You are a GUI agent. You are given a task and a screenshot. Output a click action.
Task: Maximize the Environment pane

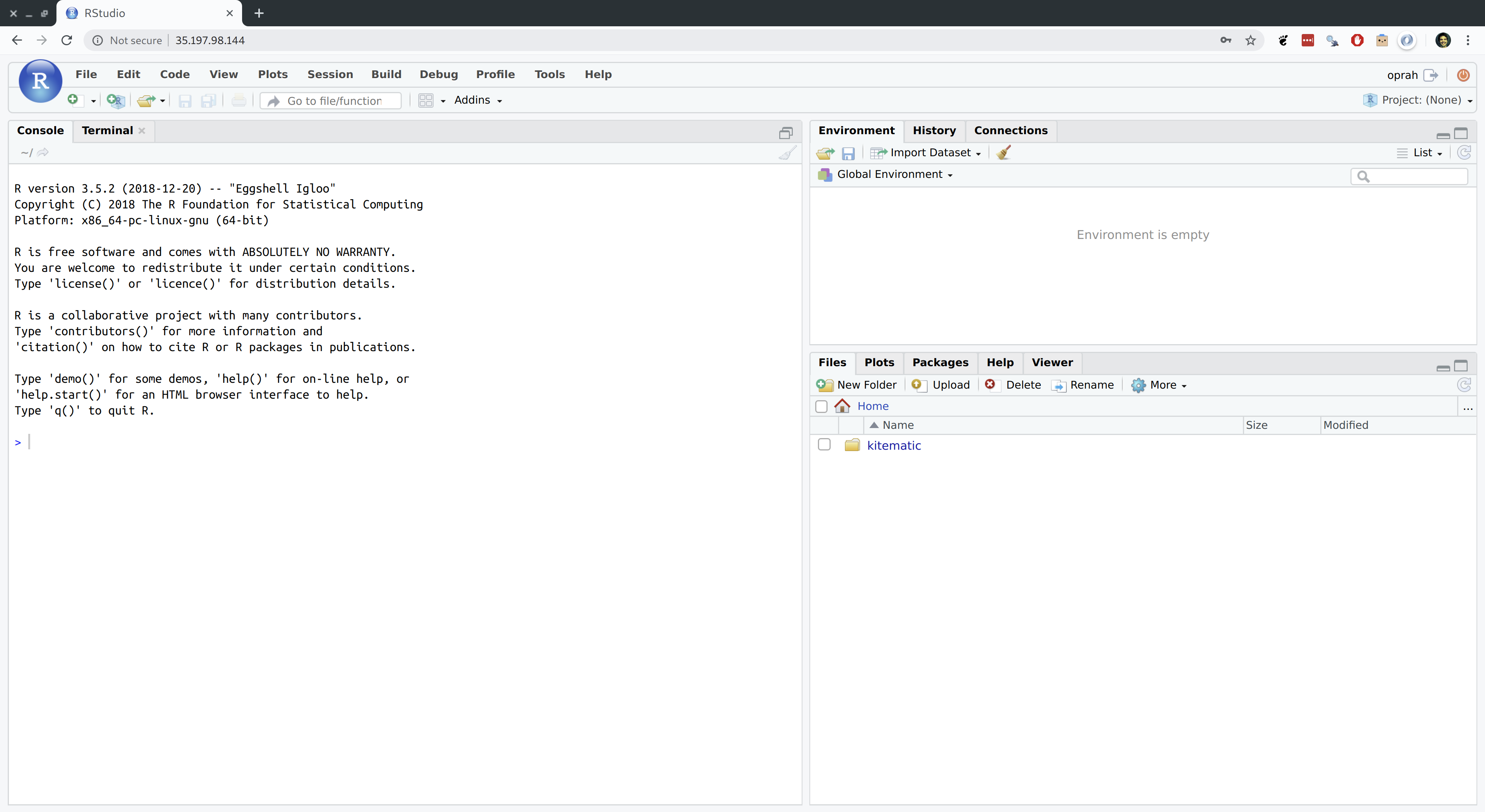click(1460, 133)
